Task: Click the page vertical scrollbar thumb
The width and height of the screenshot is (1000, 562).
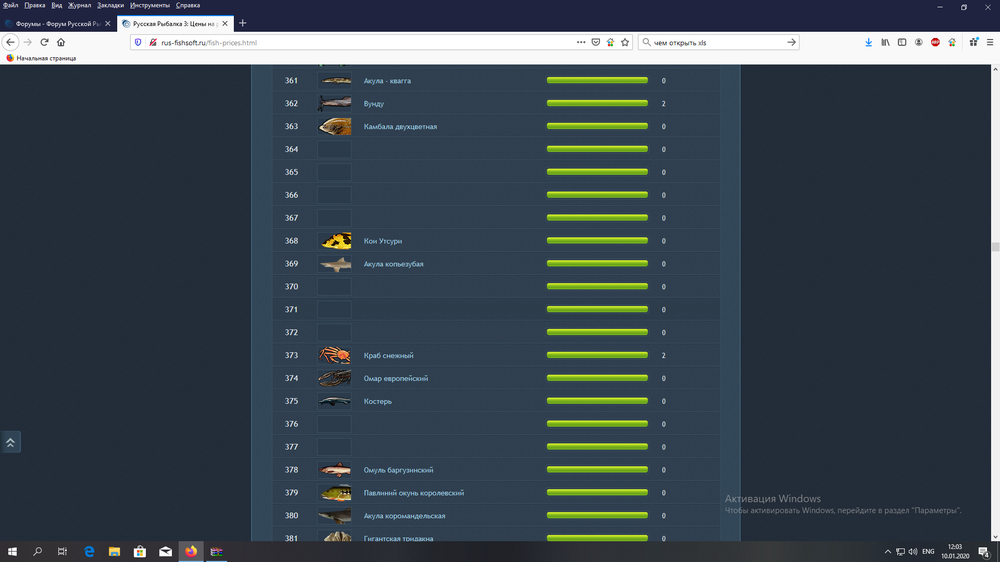Action: click(995, 247)
